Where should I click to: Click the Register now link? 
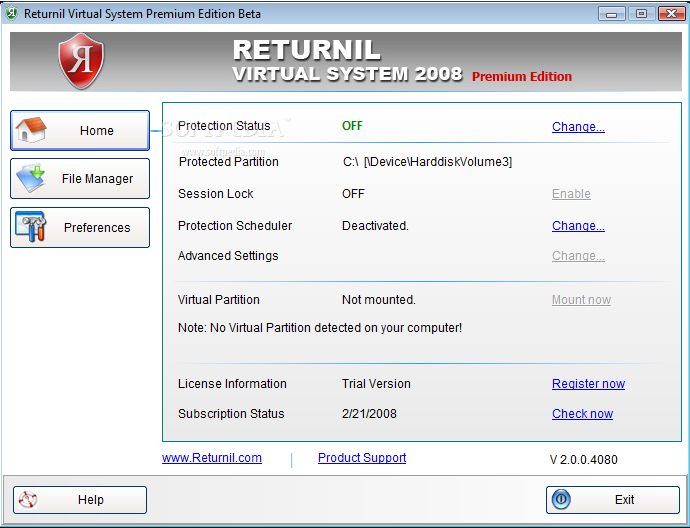click(x=588, y=384)
